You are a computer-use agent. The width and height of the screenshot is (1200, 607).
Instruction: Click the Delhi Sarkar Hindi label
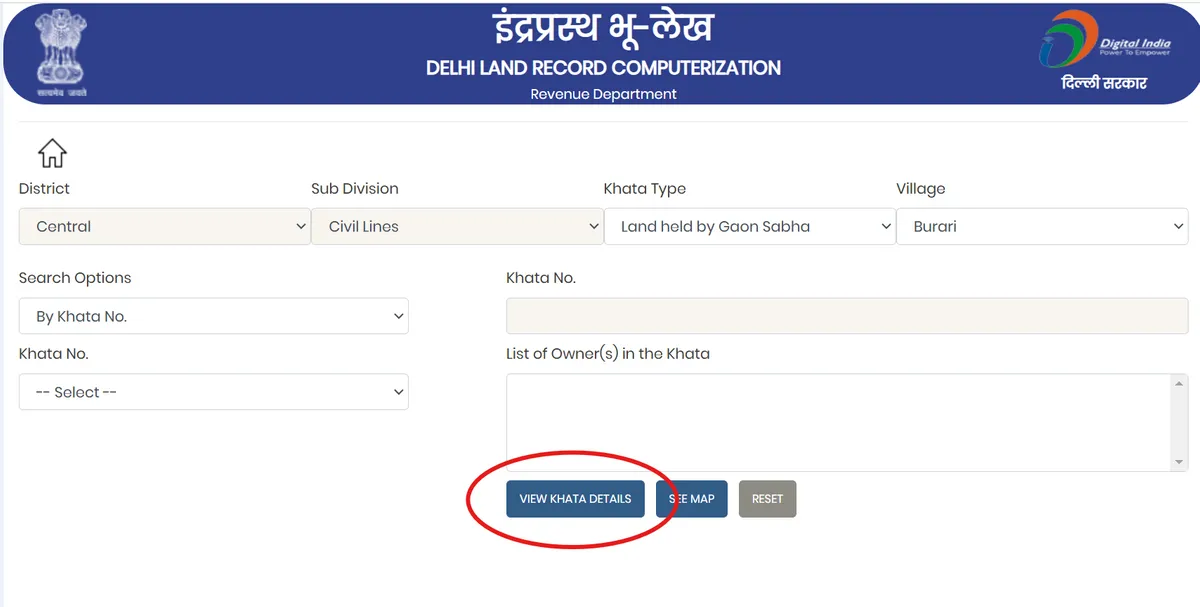(x=1104, y=83)
